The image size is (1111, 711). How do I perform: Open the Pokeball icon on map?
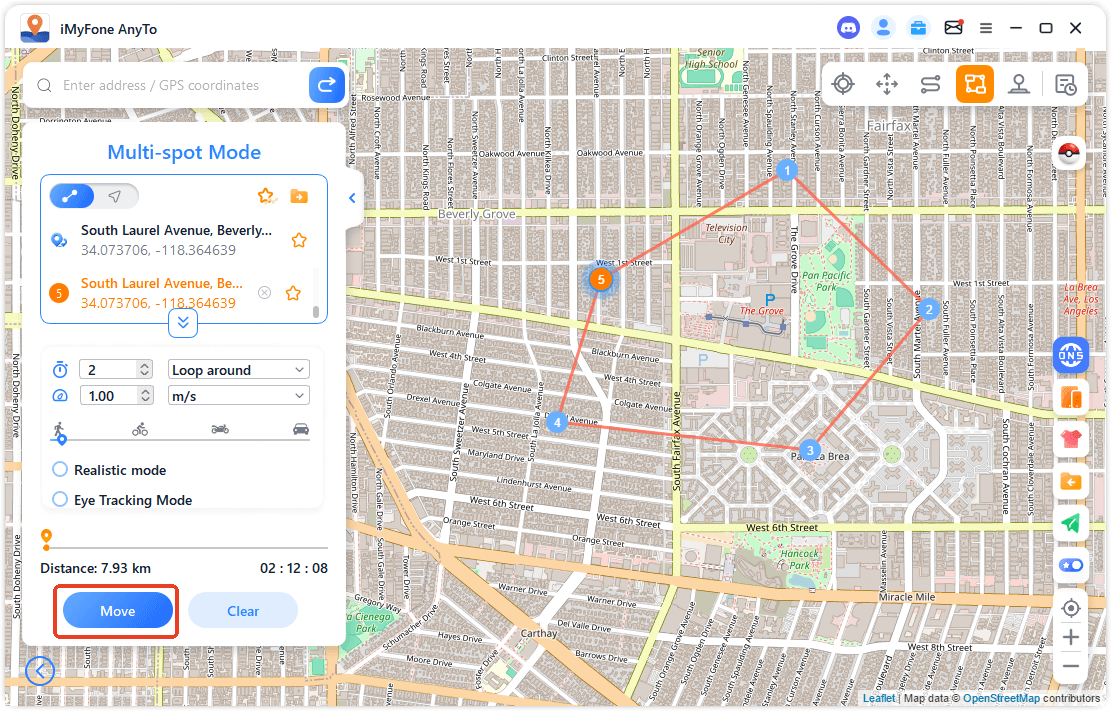[1070, 154]
